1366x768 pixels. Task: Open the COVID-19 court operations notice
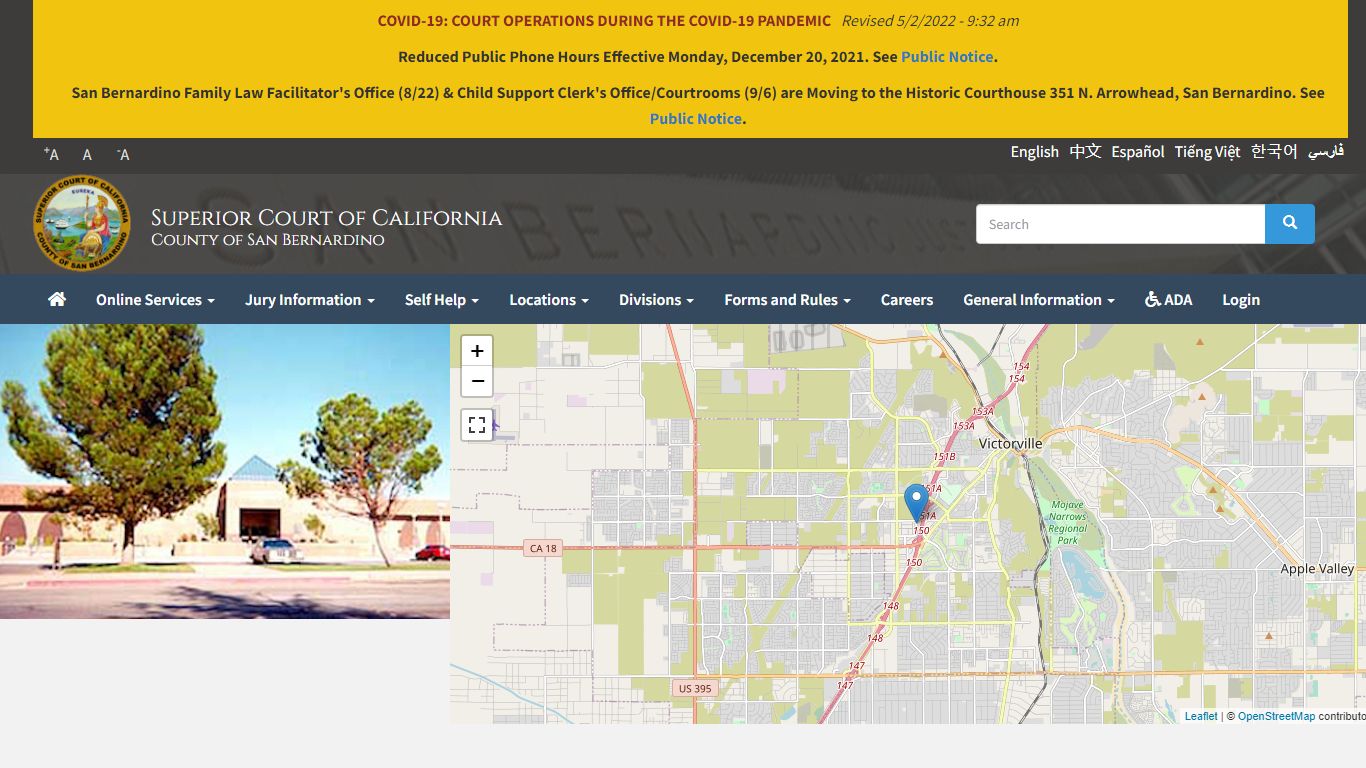click(604, 21)
